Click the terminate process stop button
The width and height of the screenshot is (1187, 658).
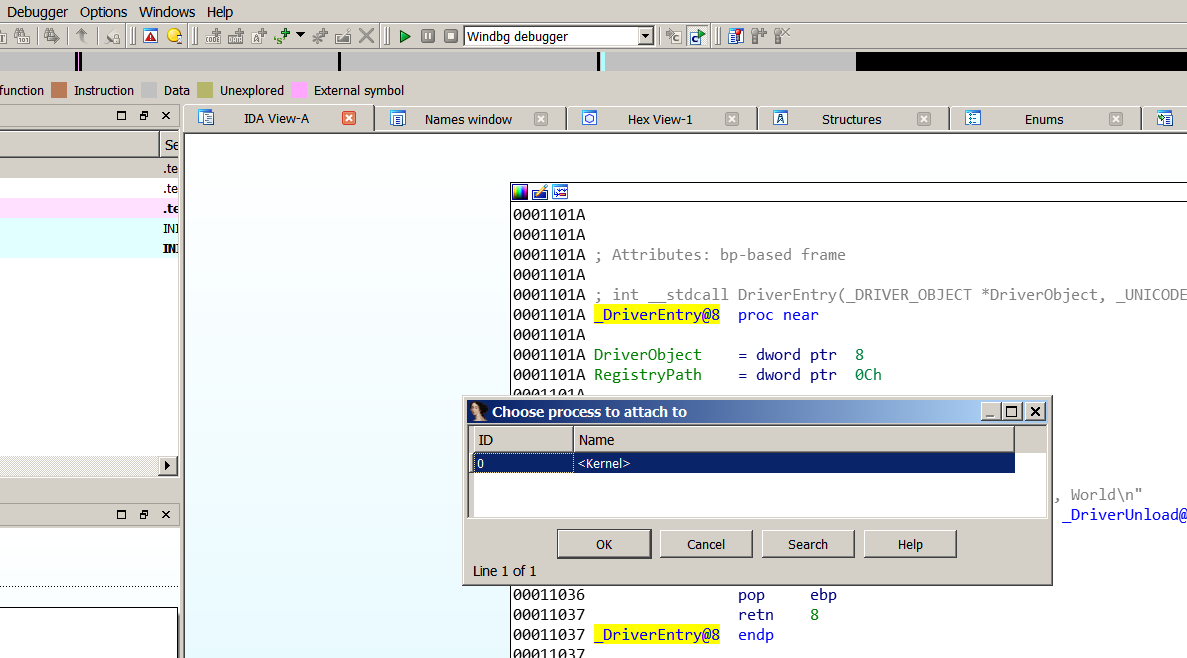click(451, 36)
